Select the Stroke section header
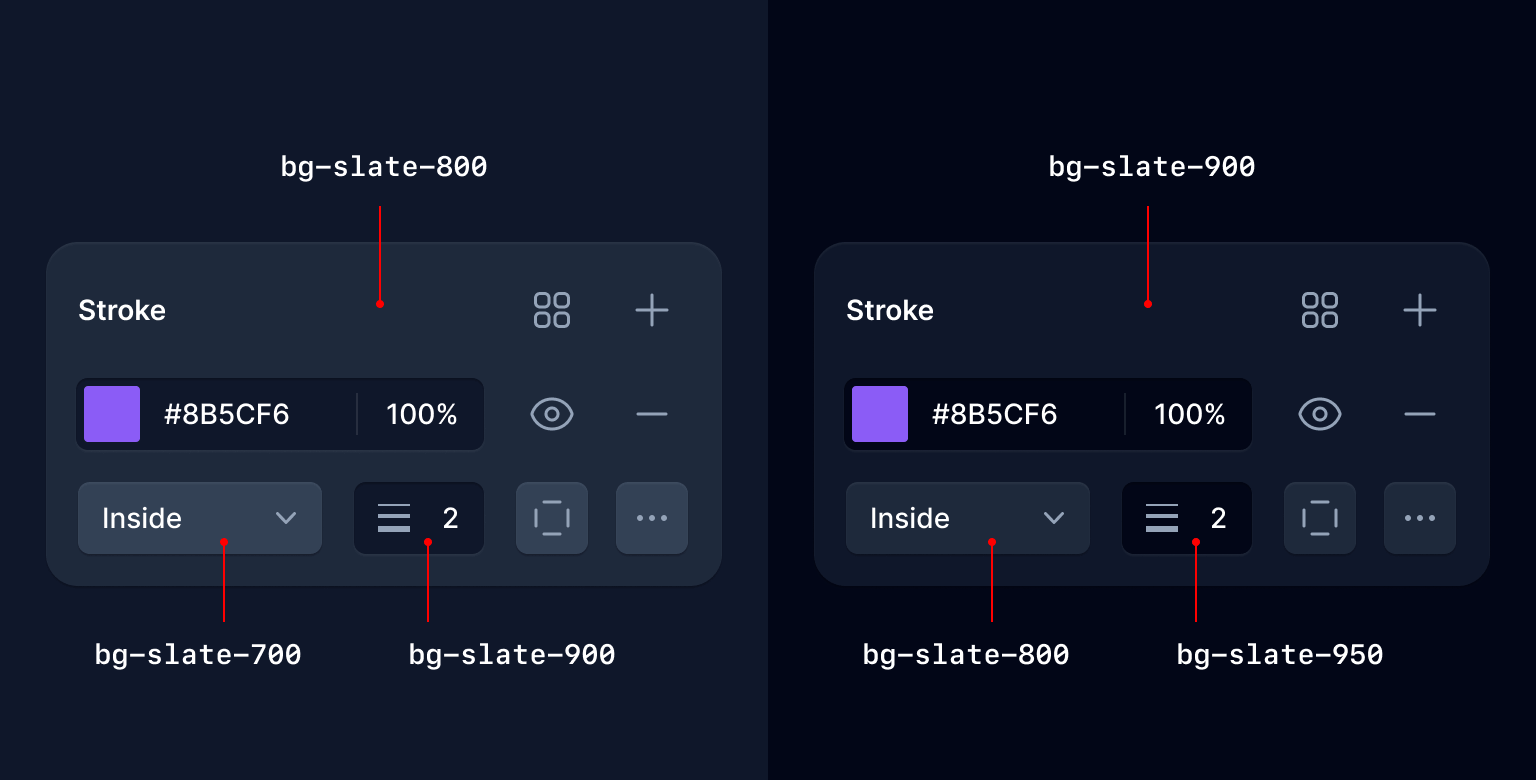 click(x=122, y=310)
